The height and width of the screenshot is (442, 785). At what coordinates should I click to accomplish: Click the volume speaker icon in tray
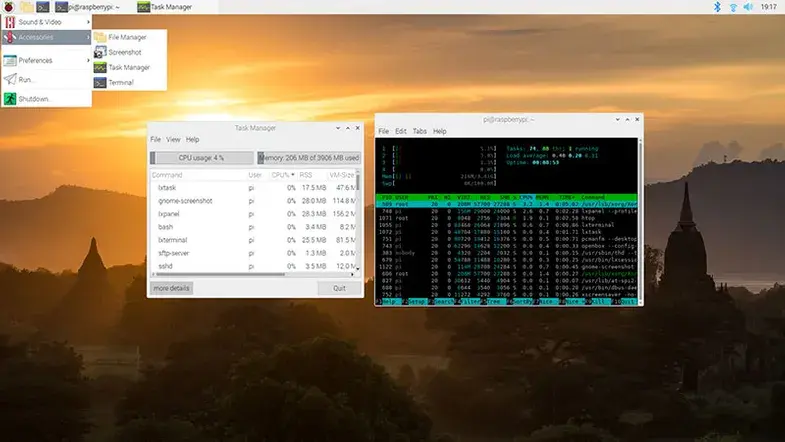[x=748, y=7]
